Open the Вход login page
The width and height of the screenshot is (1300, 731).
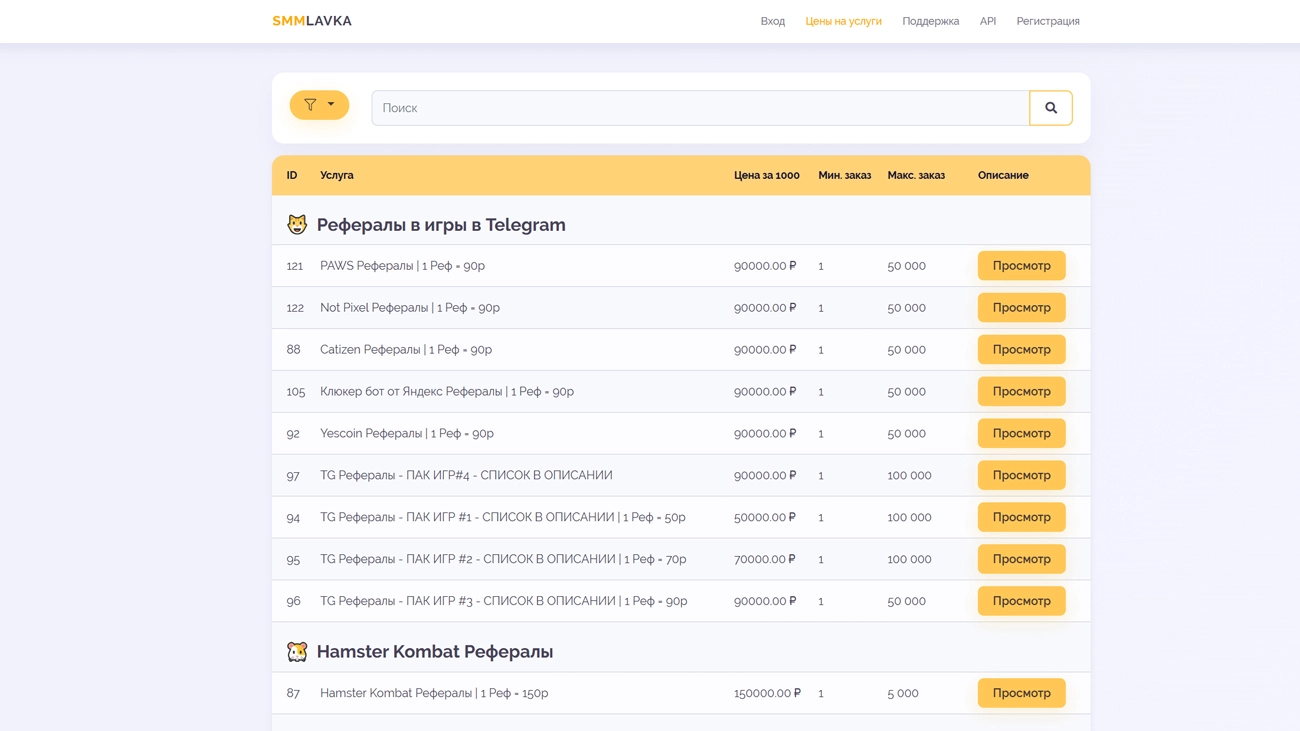coord(772,21)
